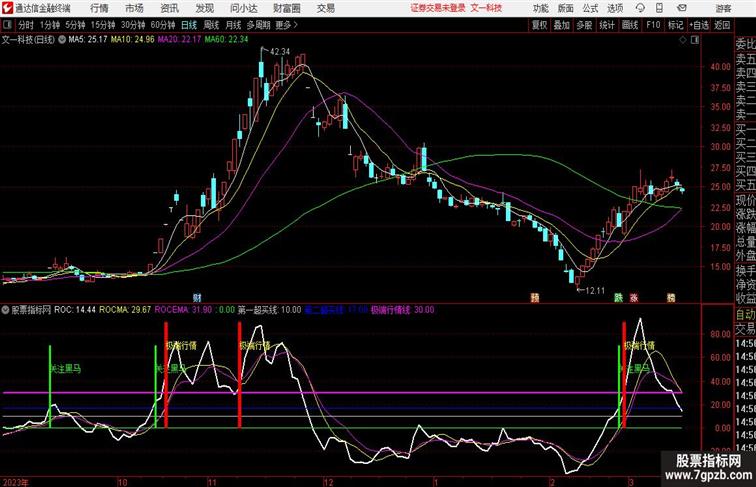Switch to 30分钟 period
This screenshot has height=487, width=756.
pos(133,25)
